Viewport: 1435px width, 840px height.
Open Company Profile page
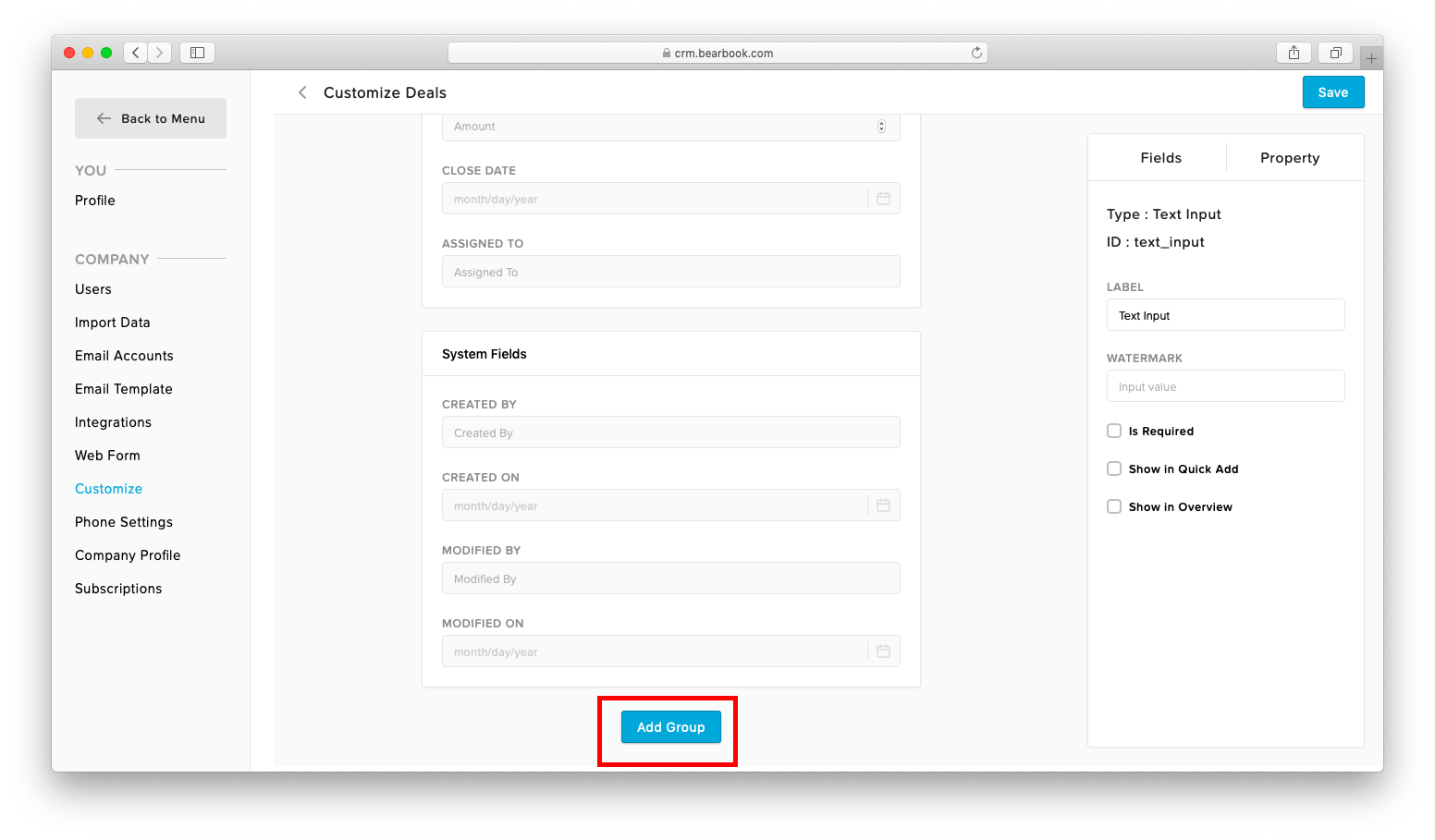(x=128, y=555)
